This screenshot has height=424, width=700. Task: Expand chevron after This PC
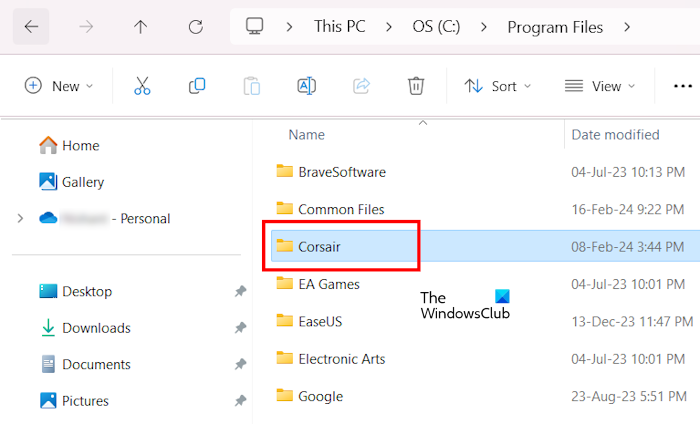(x=389, y=27)
